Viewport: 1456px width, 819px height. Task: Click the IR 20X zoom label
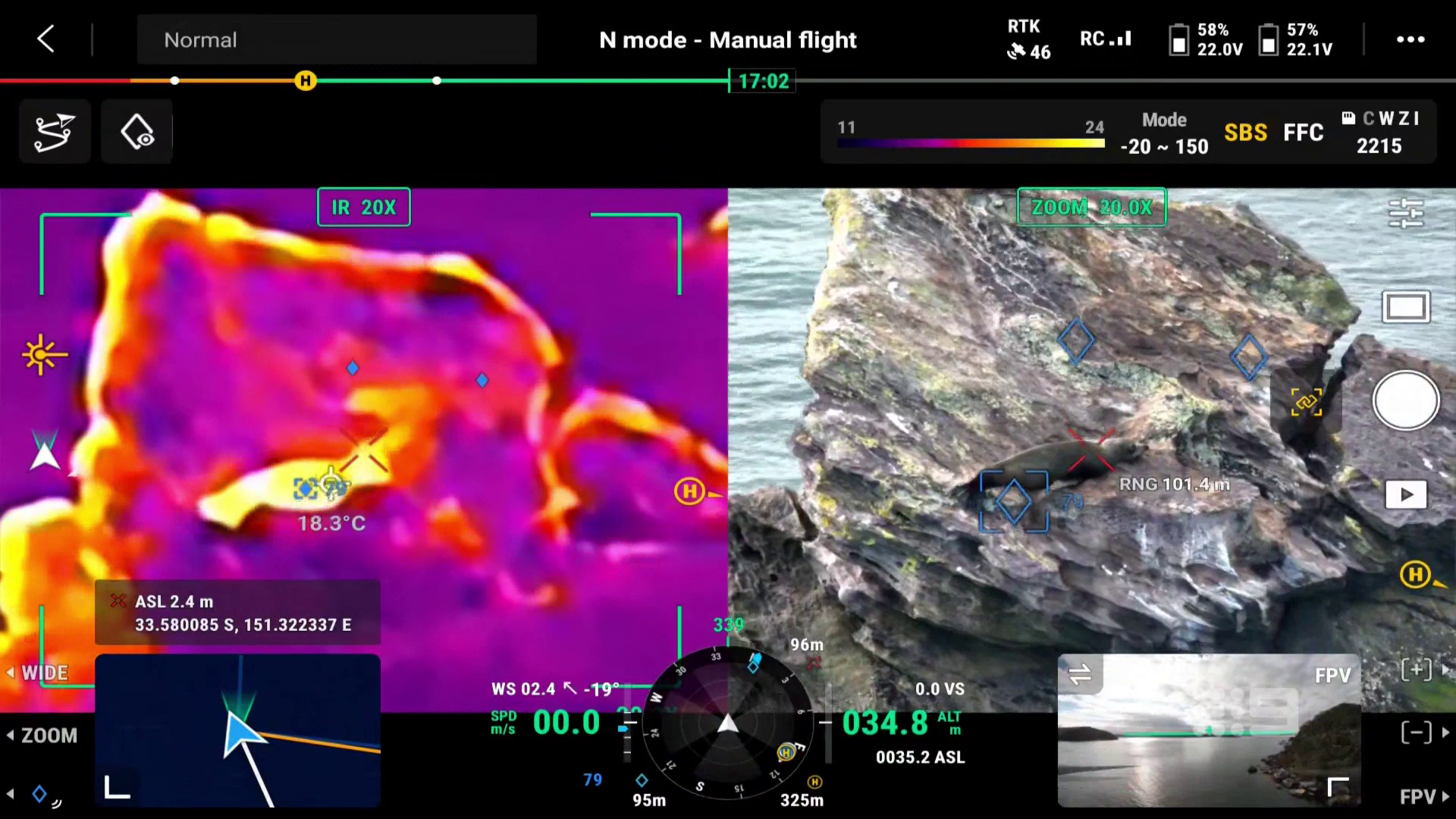(x=363, y=207)
